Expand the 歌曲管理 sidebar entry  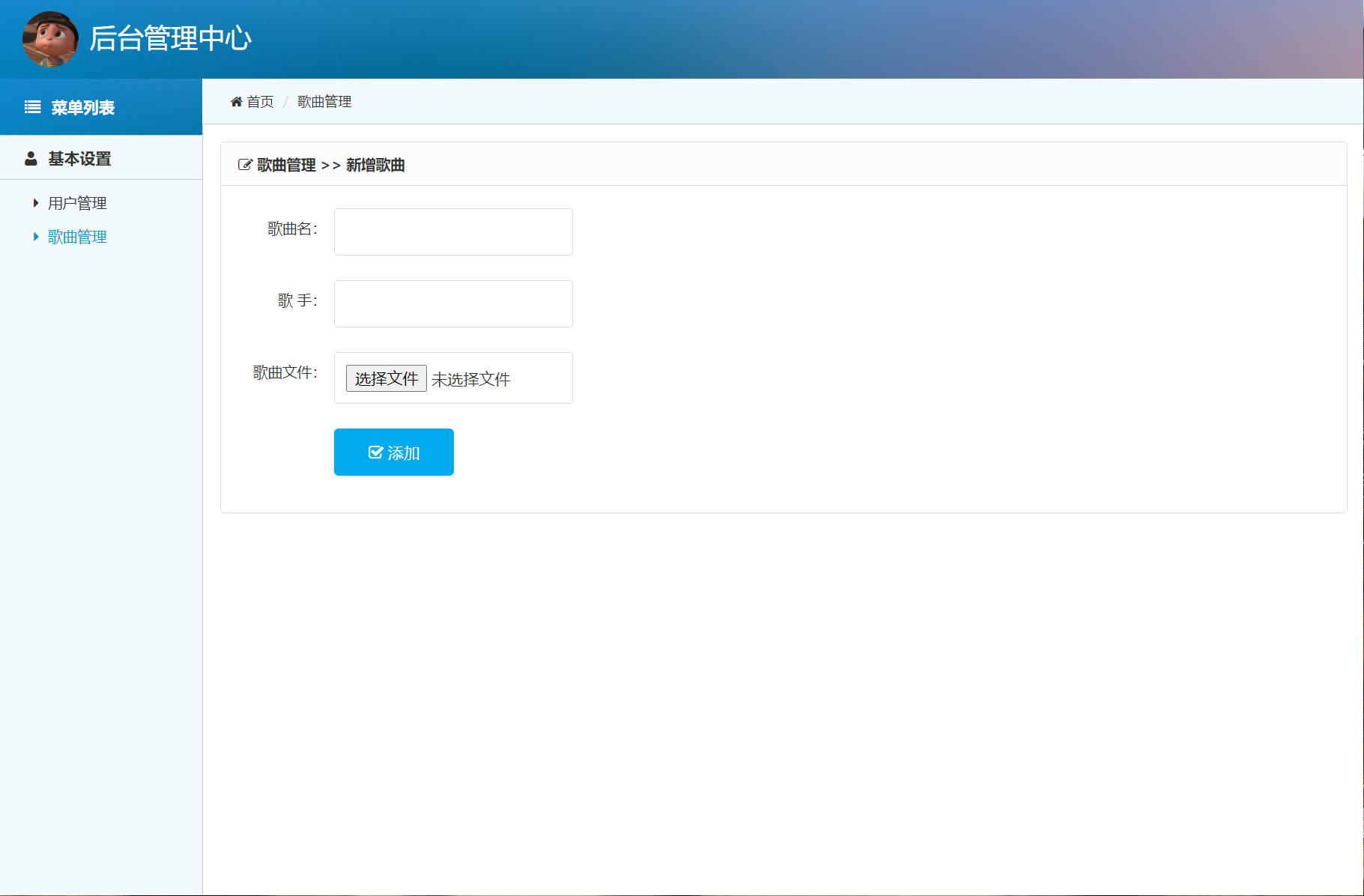coord(76,236)
